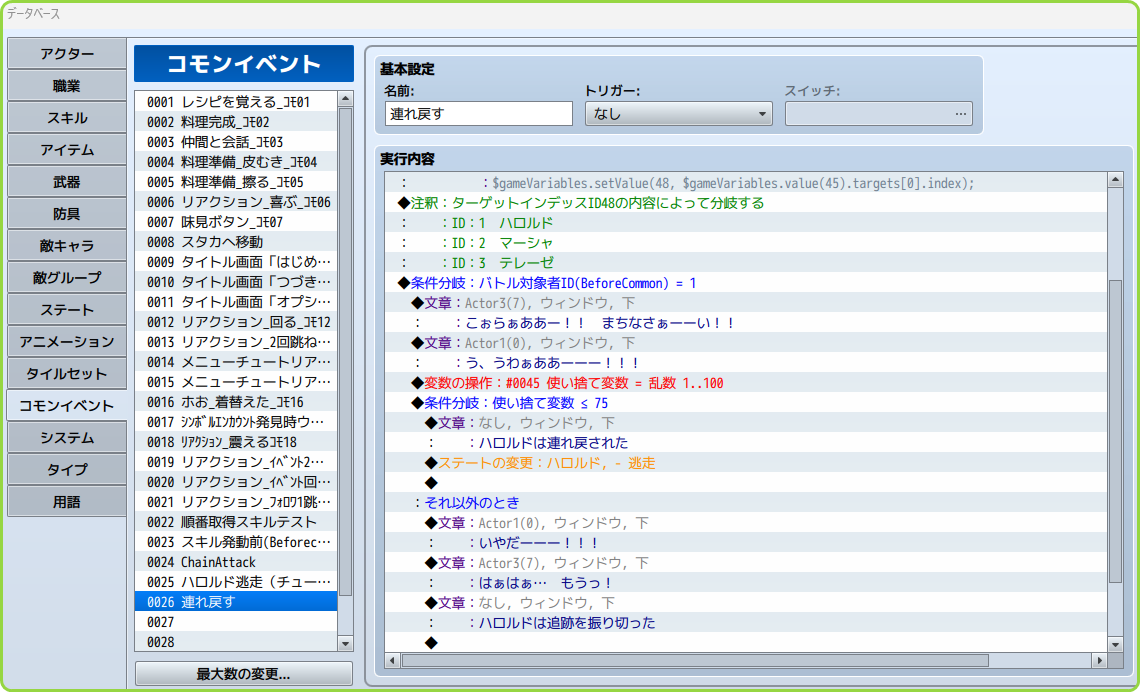Image resolution: width=1140 pixels, height=692 pixels.
Task: Open the アクター database tab
Action: point(67,54)
